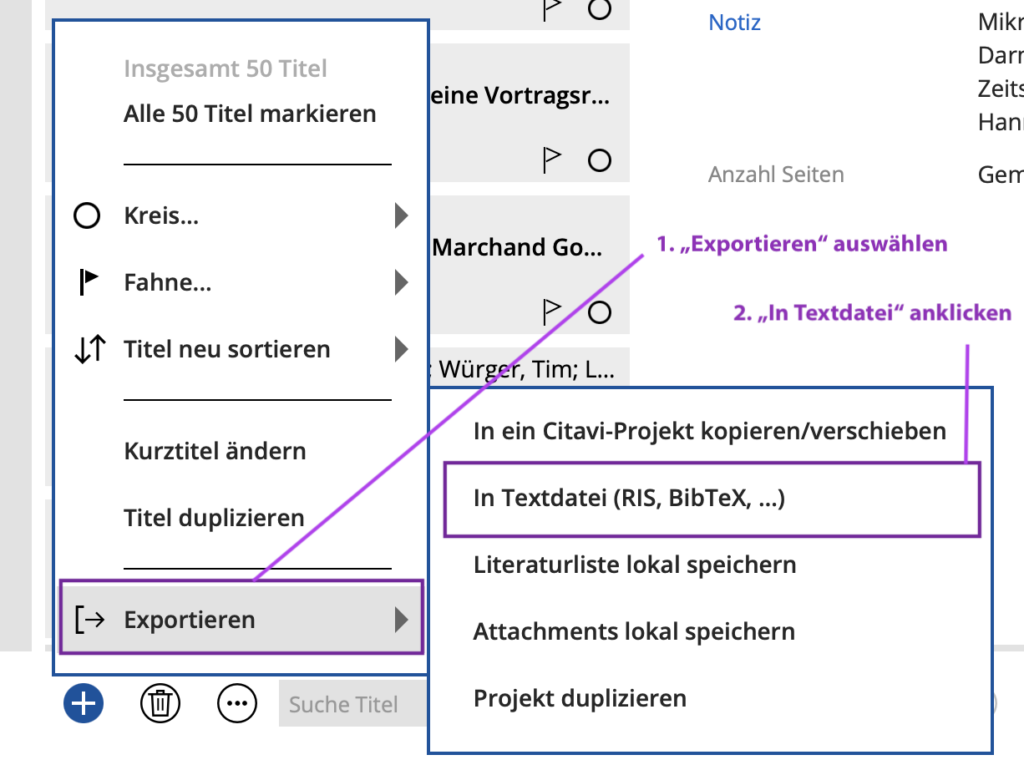This screenshot has width=1024, height=765.
Task: Expand the Exportieren submenu arrow
Action: 401,619
